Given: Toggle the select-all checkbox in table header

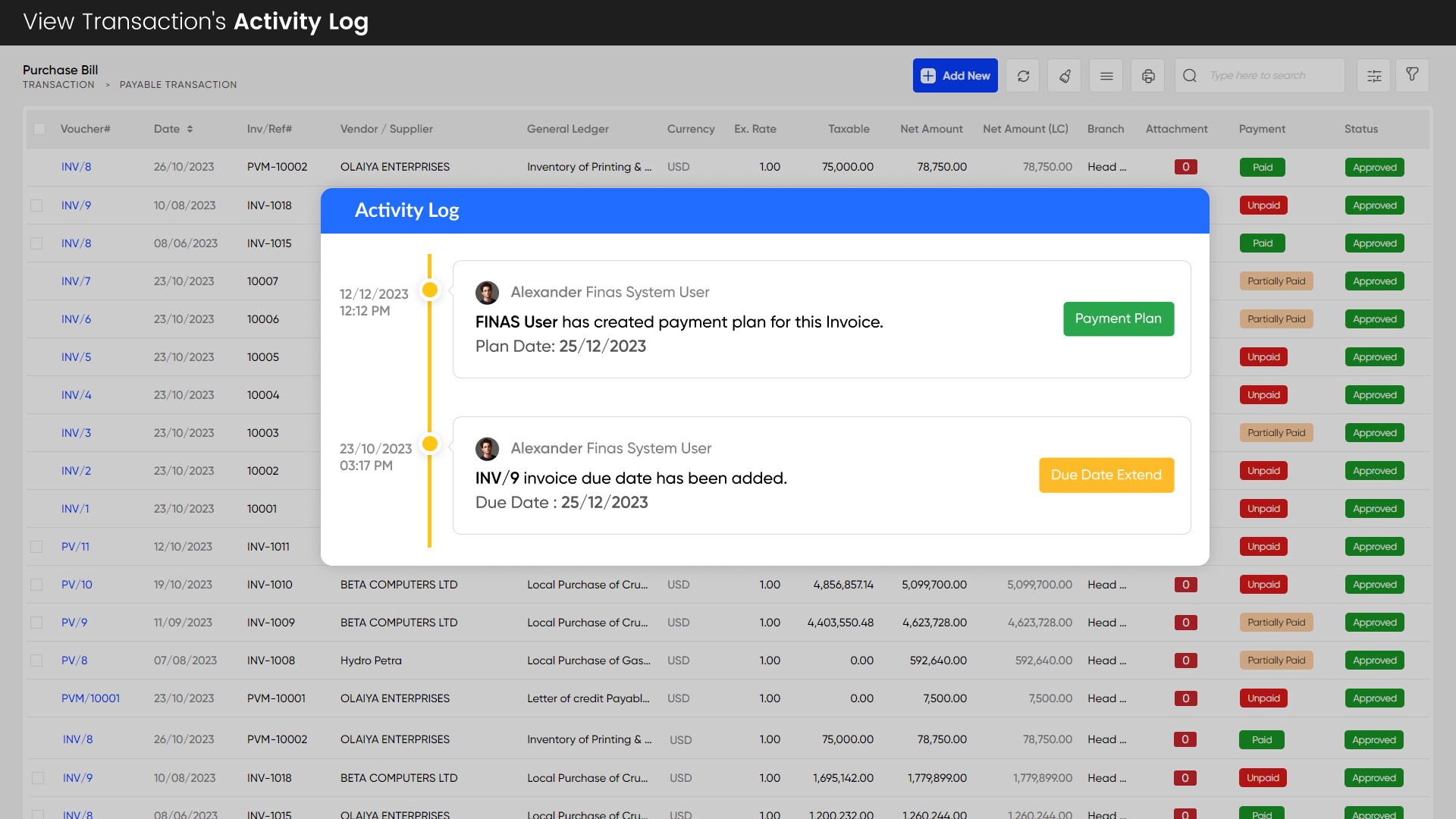Looking at the screenshot, I should [x=39, y=129].
